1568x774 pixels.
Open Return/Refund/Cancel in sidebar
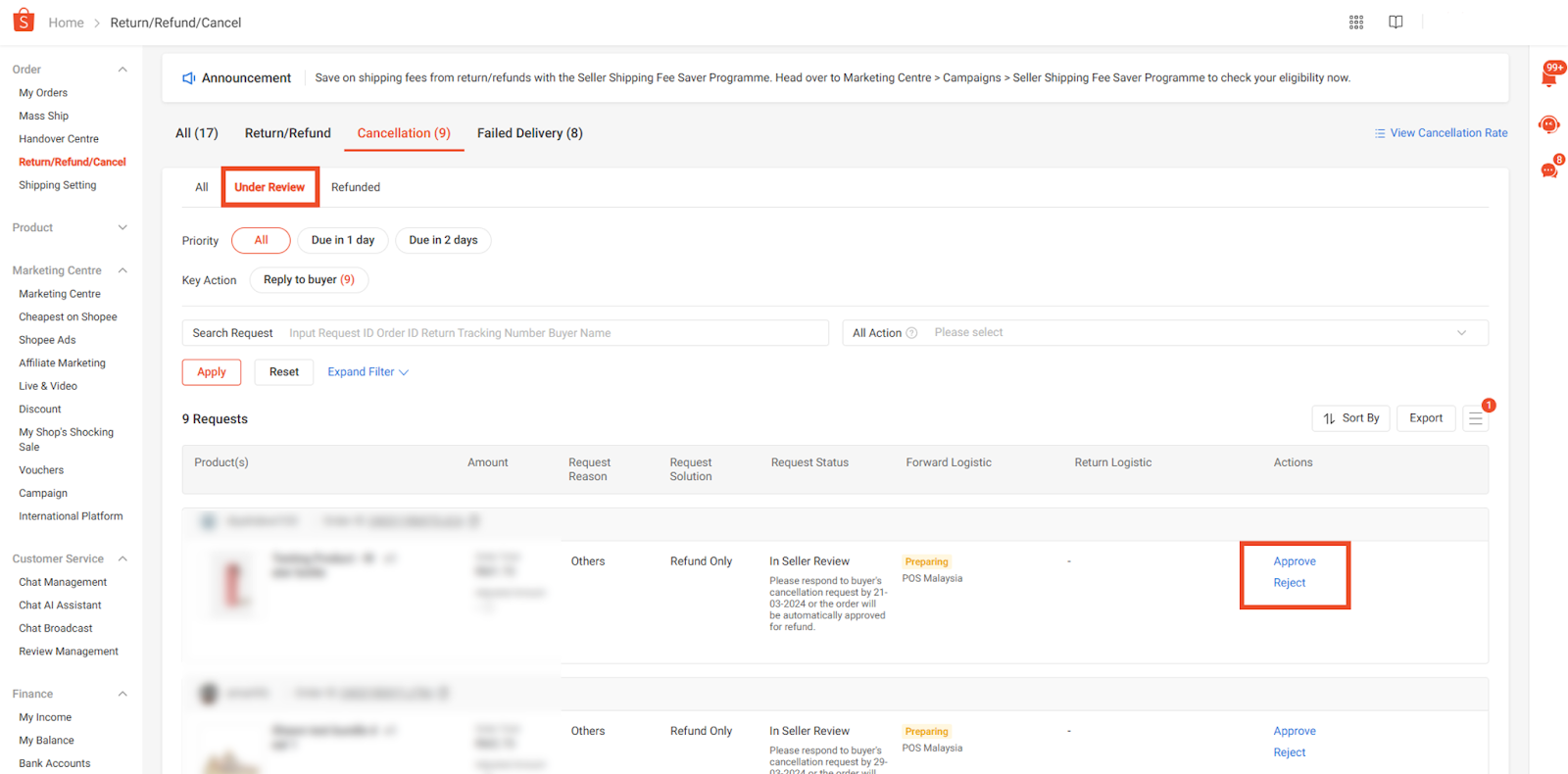point(73,162)
